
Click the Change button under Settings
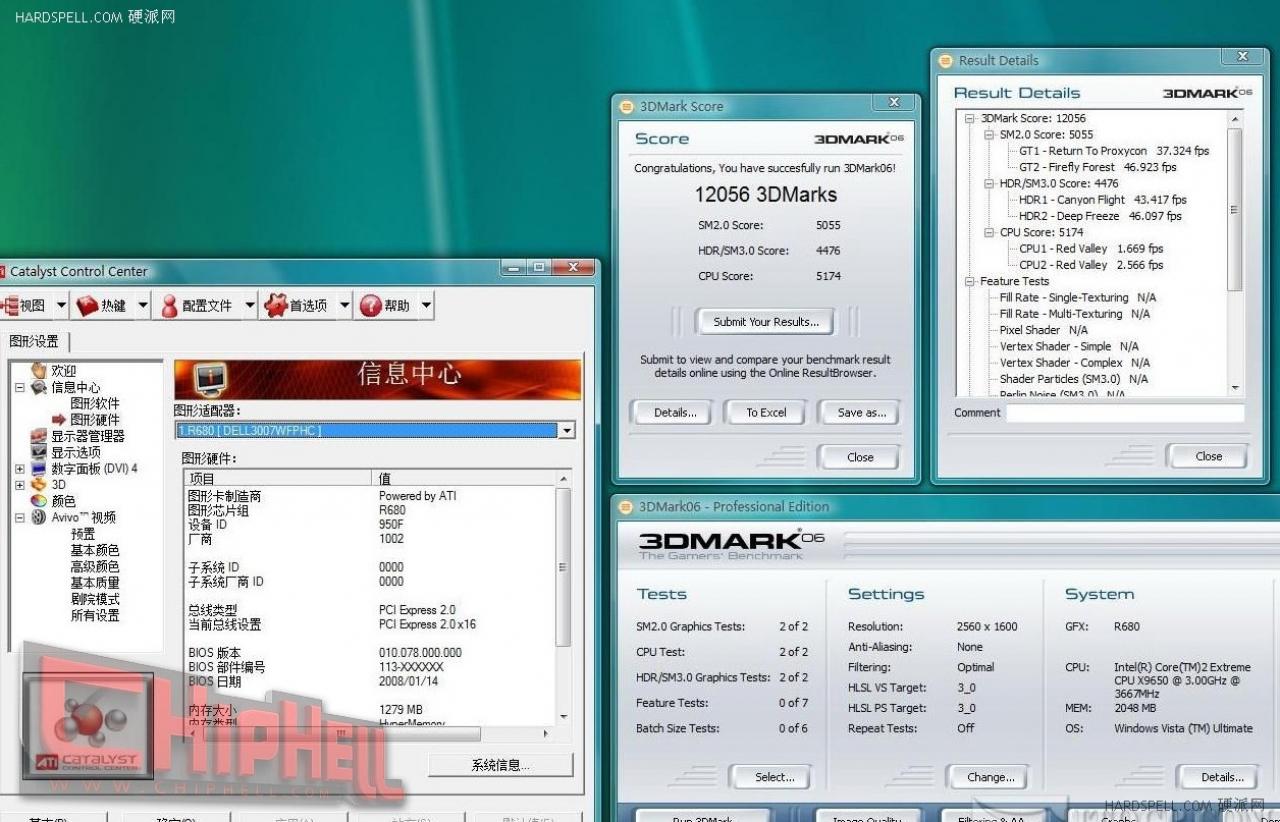tap(990, 777)
